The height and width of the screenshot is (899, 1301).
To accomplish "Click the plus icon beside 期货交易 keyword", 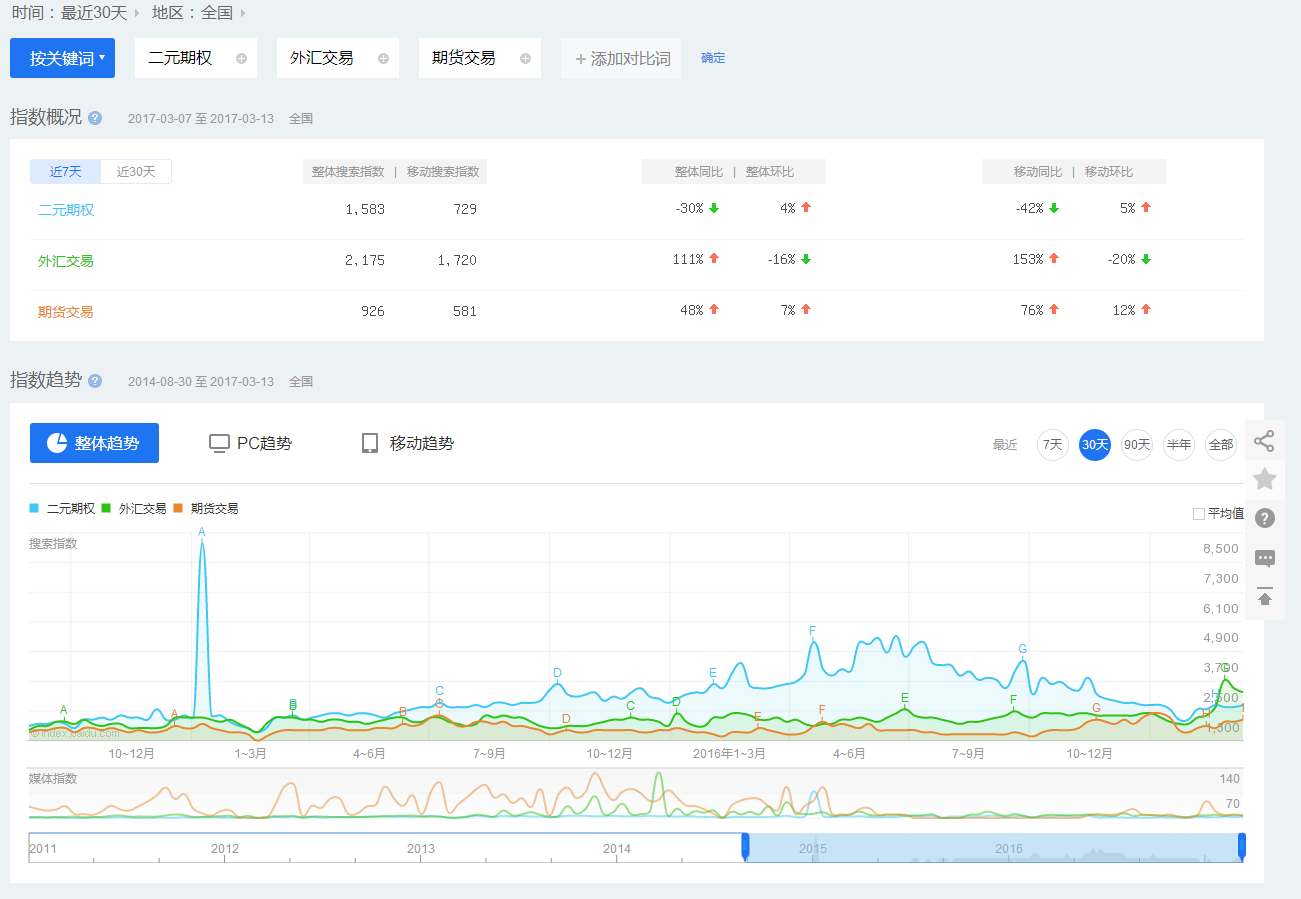I will tap(525, 58).
